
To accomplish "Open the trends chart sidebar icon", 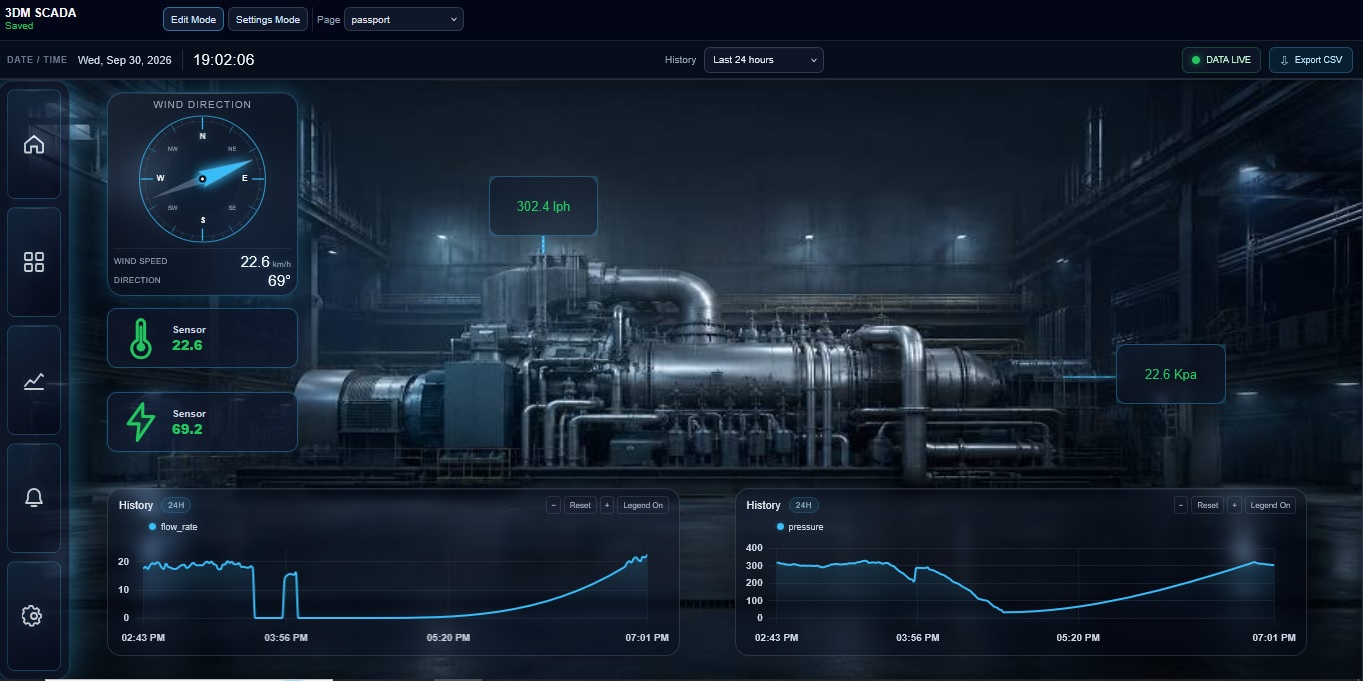I will point(34,380).
